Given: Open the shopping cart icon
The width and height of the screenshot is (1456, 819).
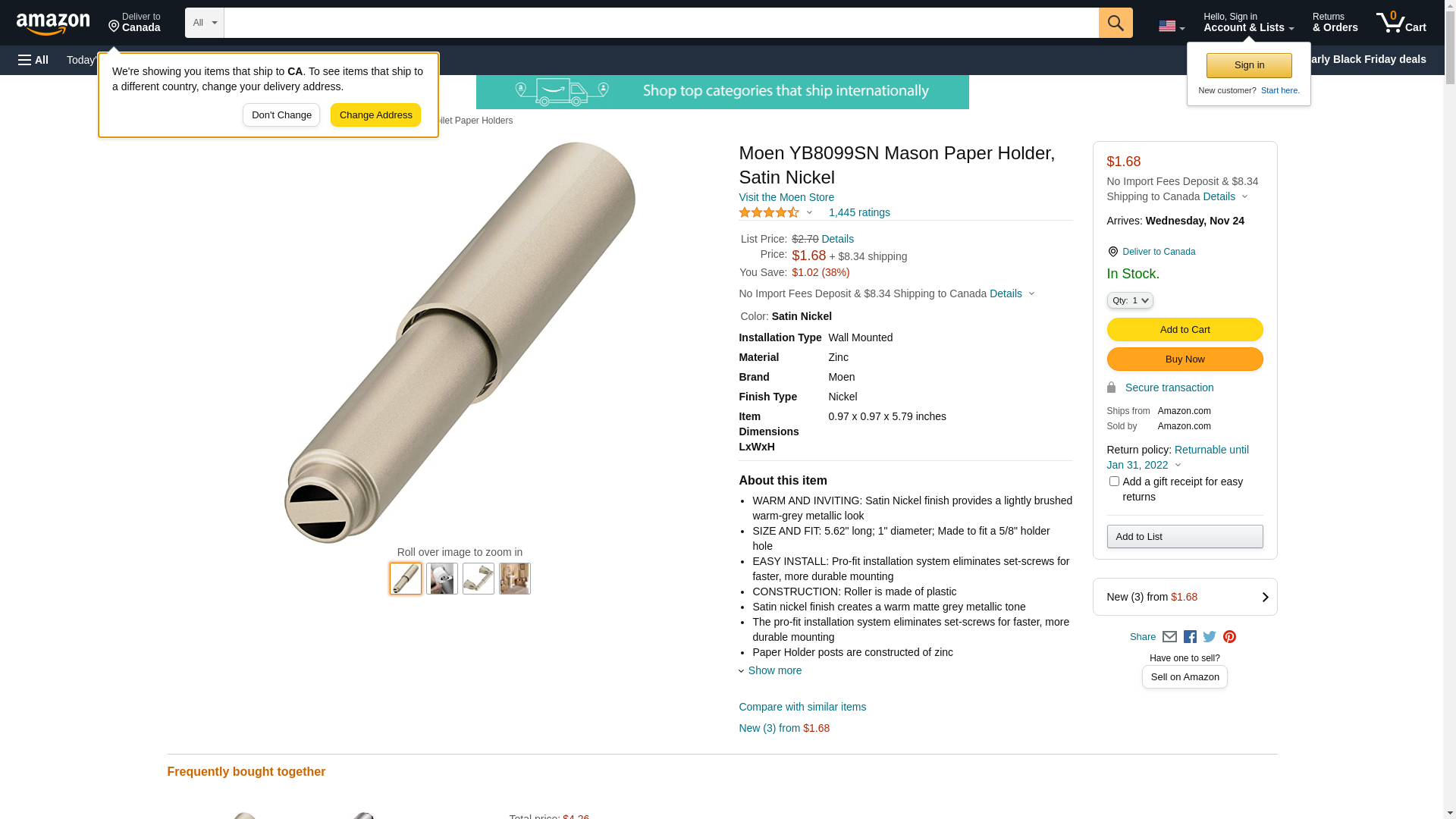Looking at the screenshot, I should [x=1401, y=23].
